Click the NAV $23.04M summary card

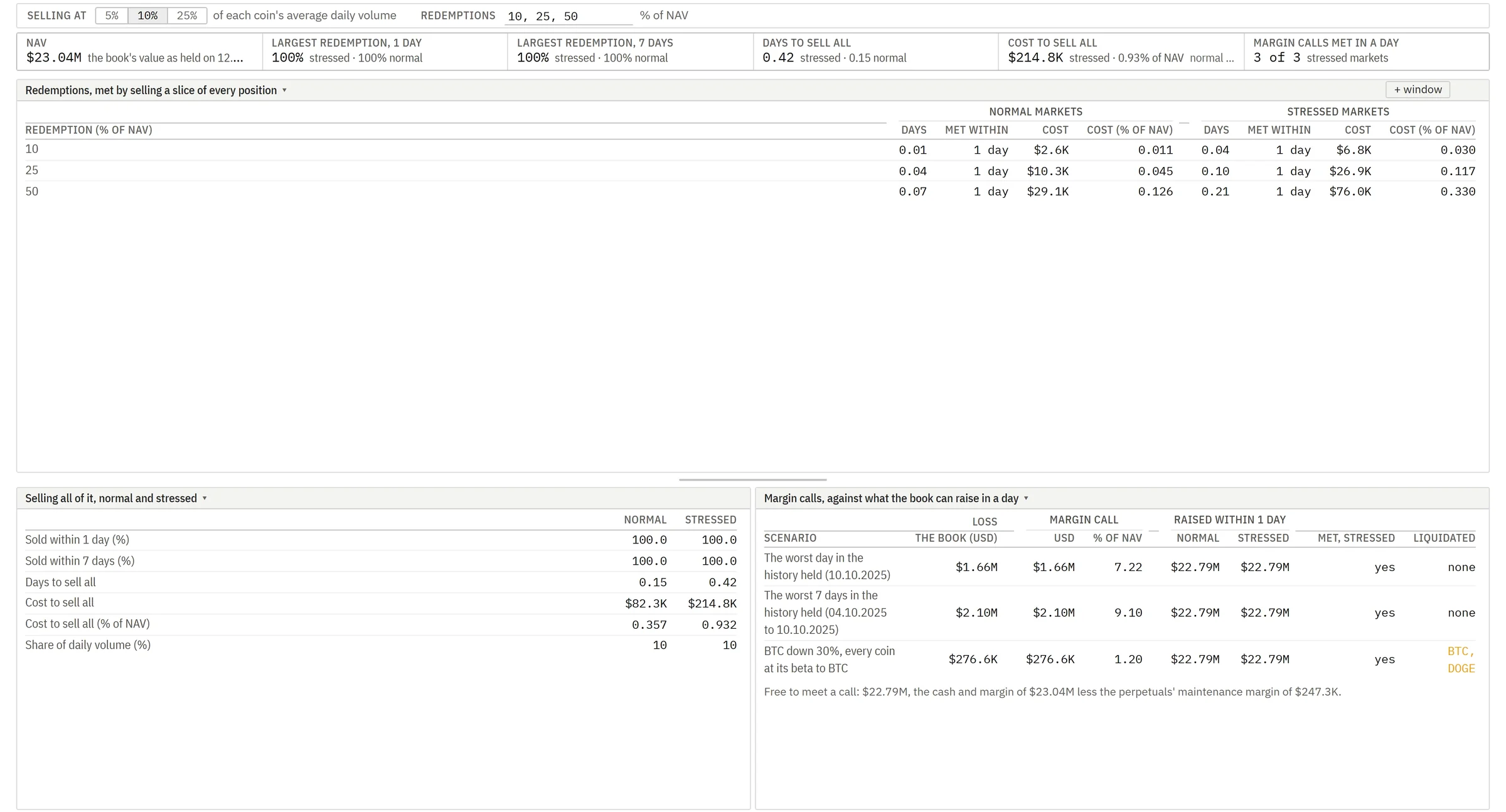(139, 51)
